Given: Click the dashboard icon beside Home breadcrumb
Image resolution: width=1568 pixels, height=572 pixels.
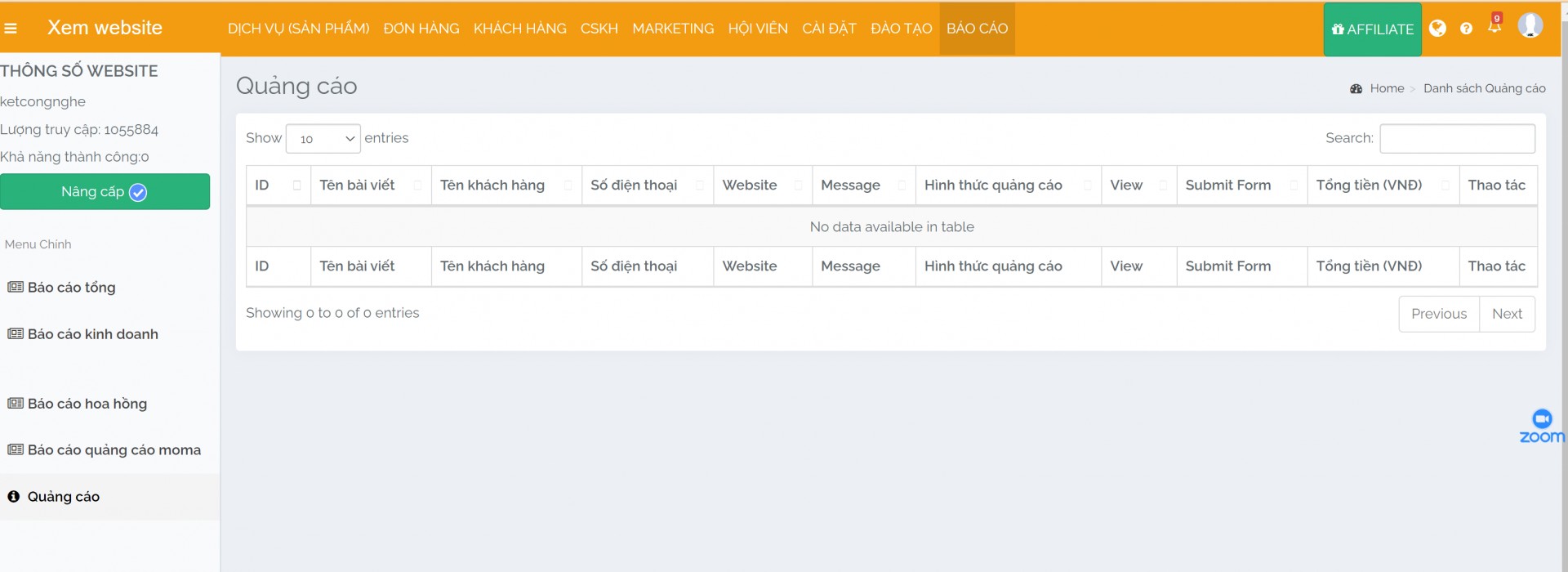Looking at the screenshot, I should 1356,89.
